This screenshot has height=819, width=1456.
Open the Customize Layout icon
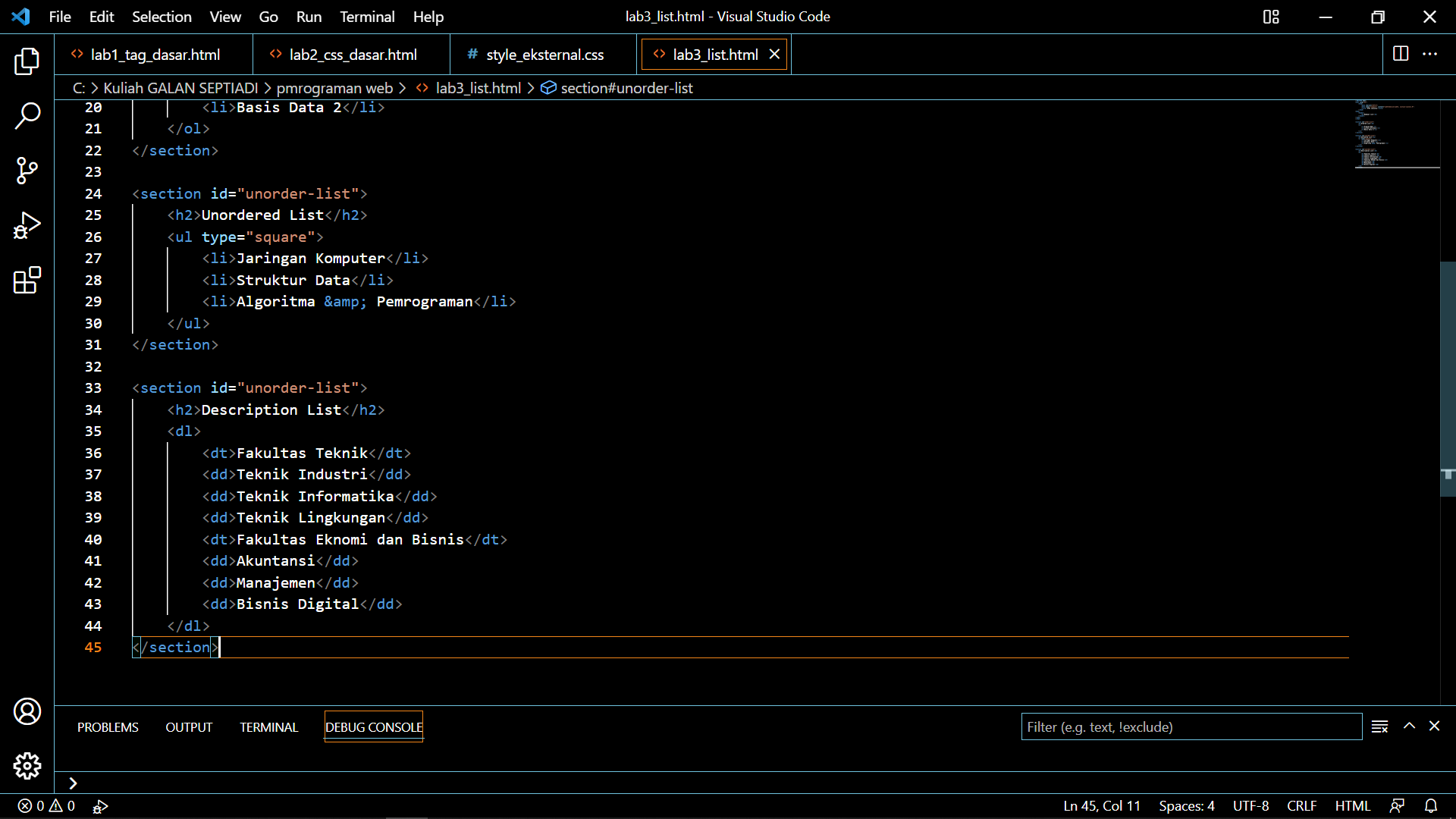(x=1271, y=16)
